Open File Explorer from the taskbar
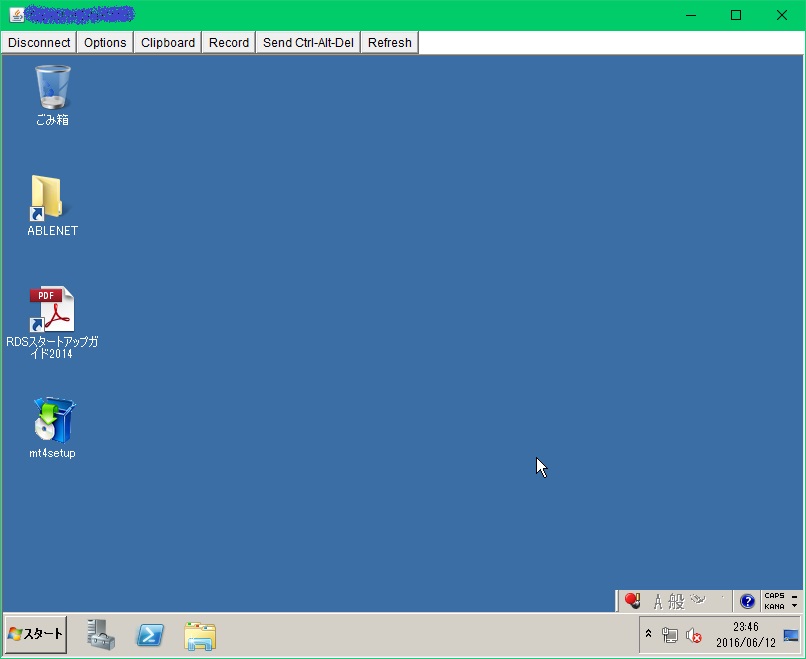 coord(200,636)
